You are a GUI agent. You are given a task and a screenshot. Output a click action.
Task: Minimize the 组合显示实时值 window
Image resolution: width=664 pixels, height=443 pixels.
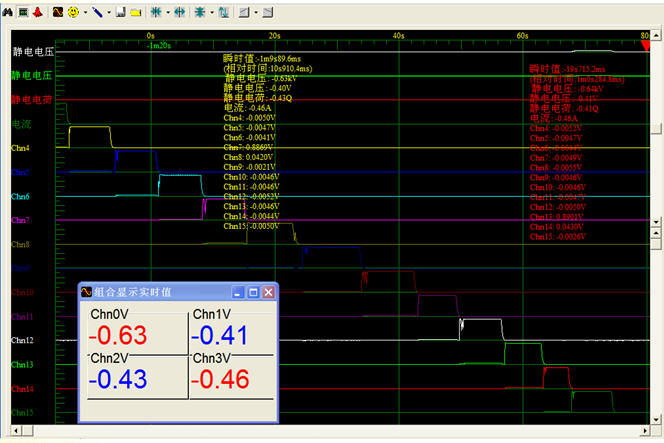tap(238, 292)
